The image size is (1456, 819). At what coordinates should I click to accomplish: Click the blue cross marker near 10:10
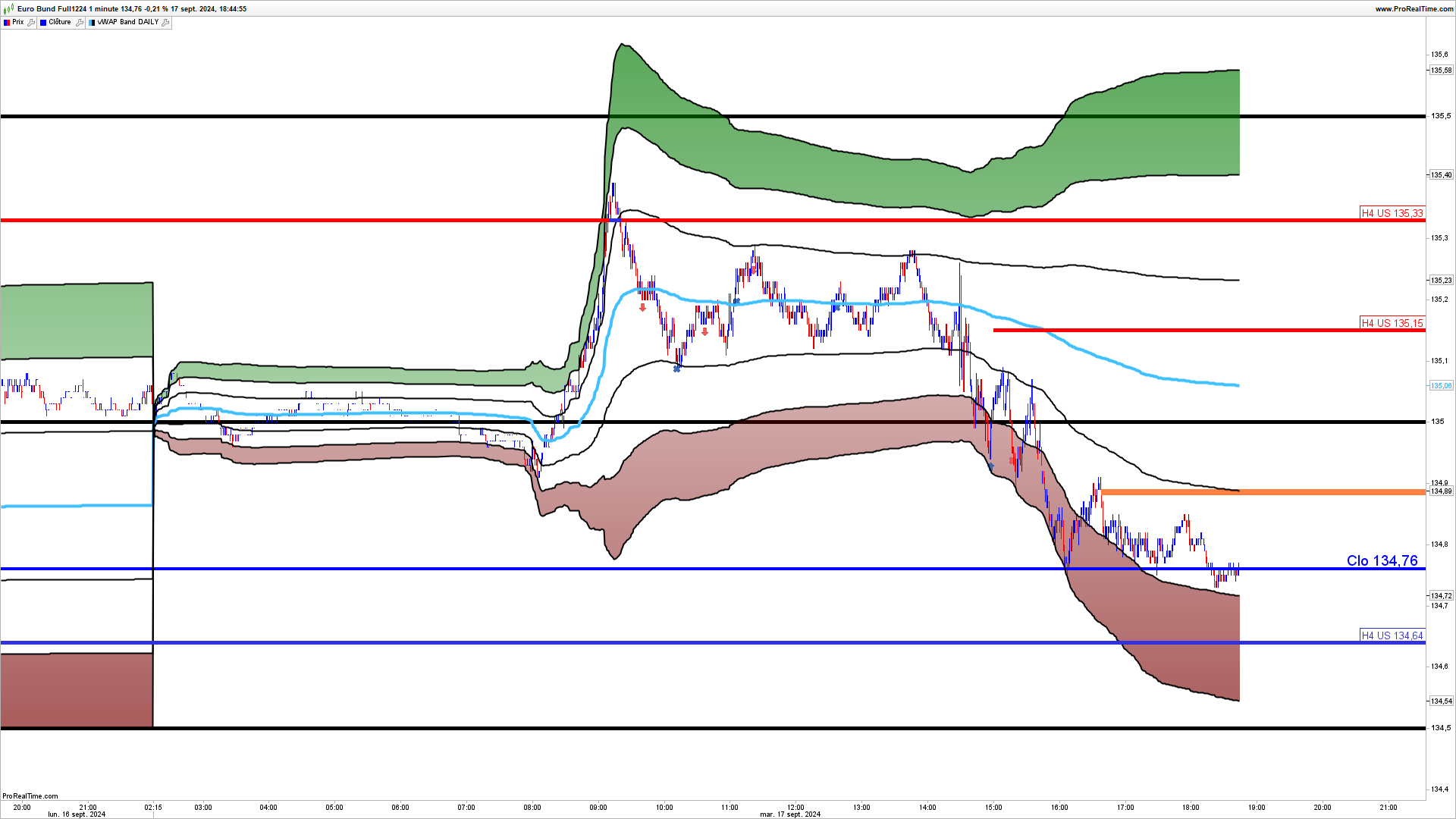[677, 369]
